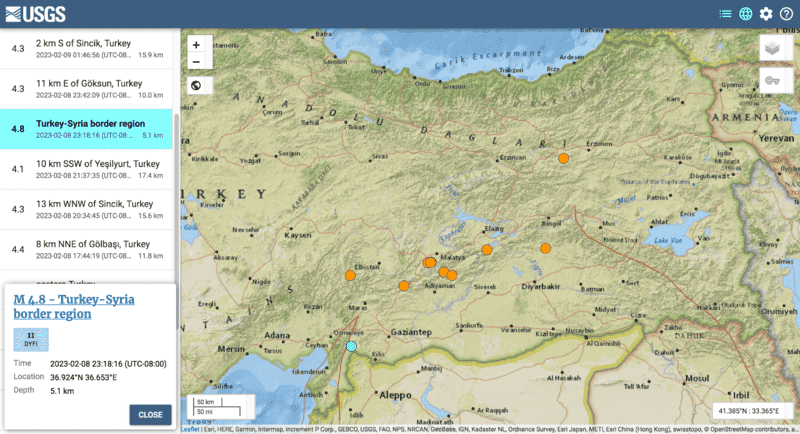Open the Leaflet attribution link
The width and height of the screenshot is (800, 434).
pos(190,430)
